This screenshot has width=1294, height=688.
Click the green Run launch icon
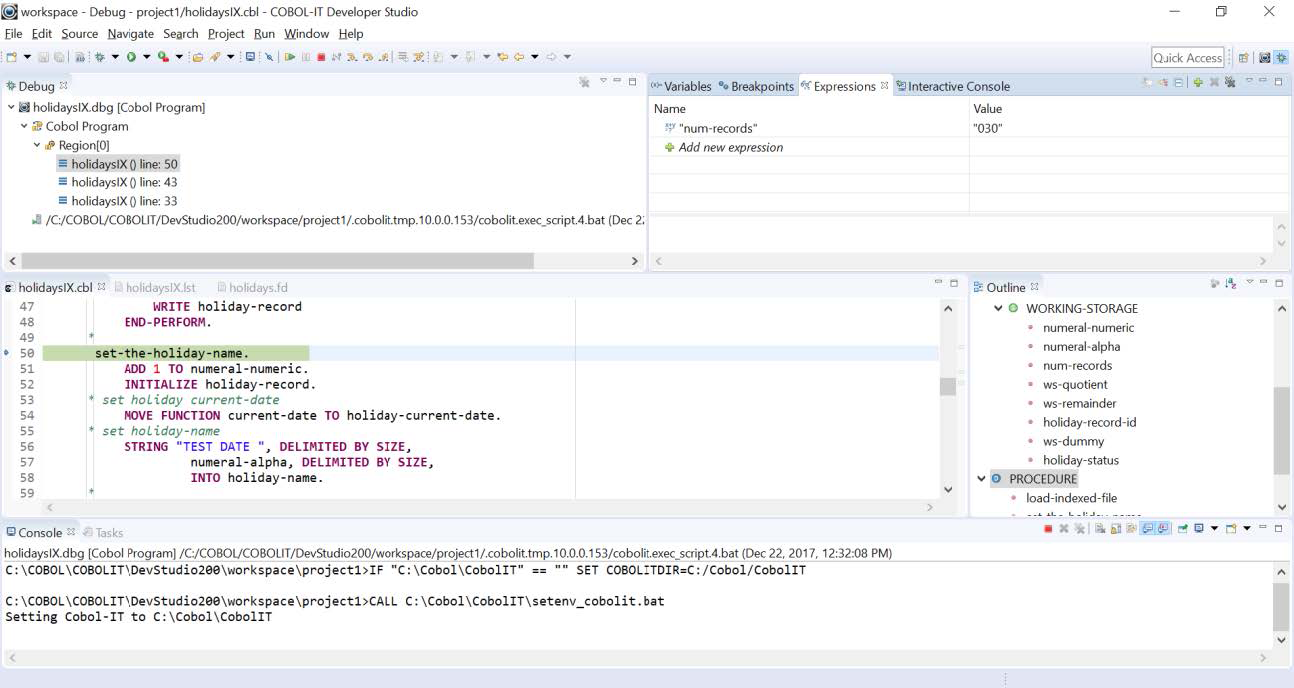click(131, 57)
